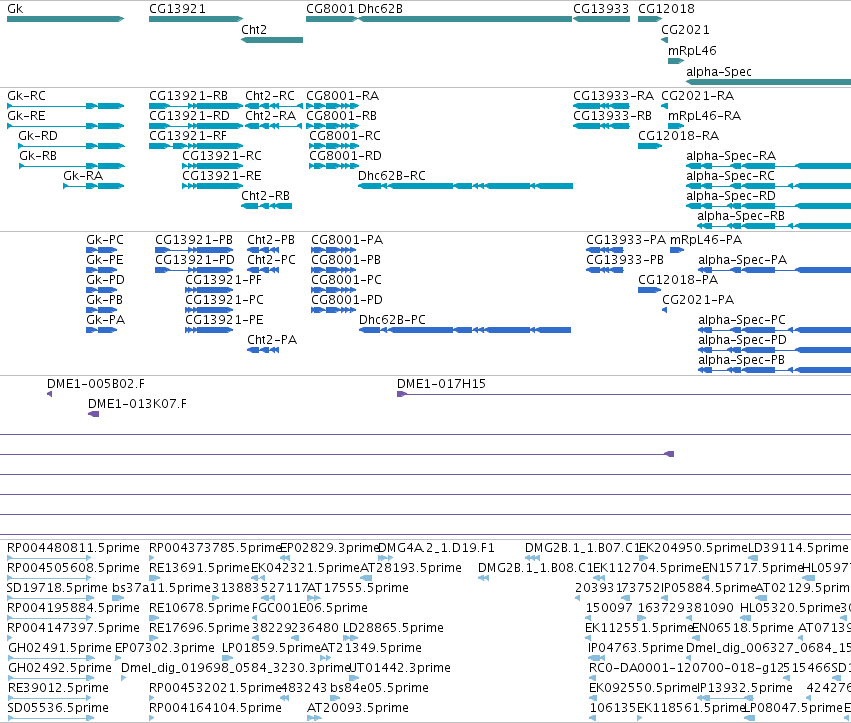Viewport: 851px width, 723px height.
Task: Select clone DME1-005B02.F
Action: pos(96,384)
